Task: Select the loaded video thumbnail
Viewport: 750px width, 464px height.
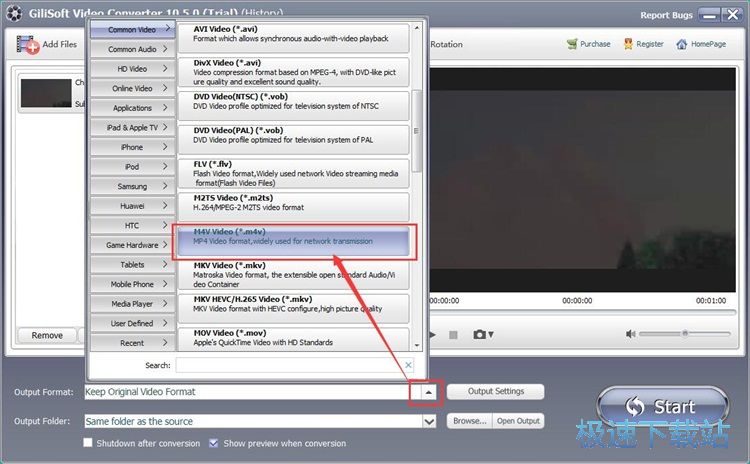Action: [x=46, y=93]
